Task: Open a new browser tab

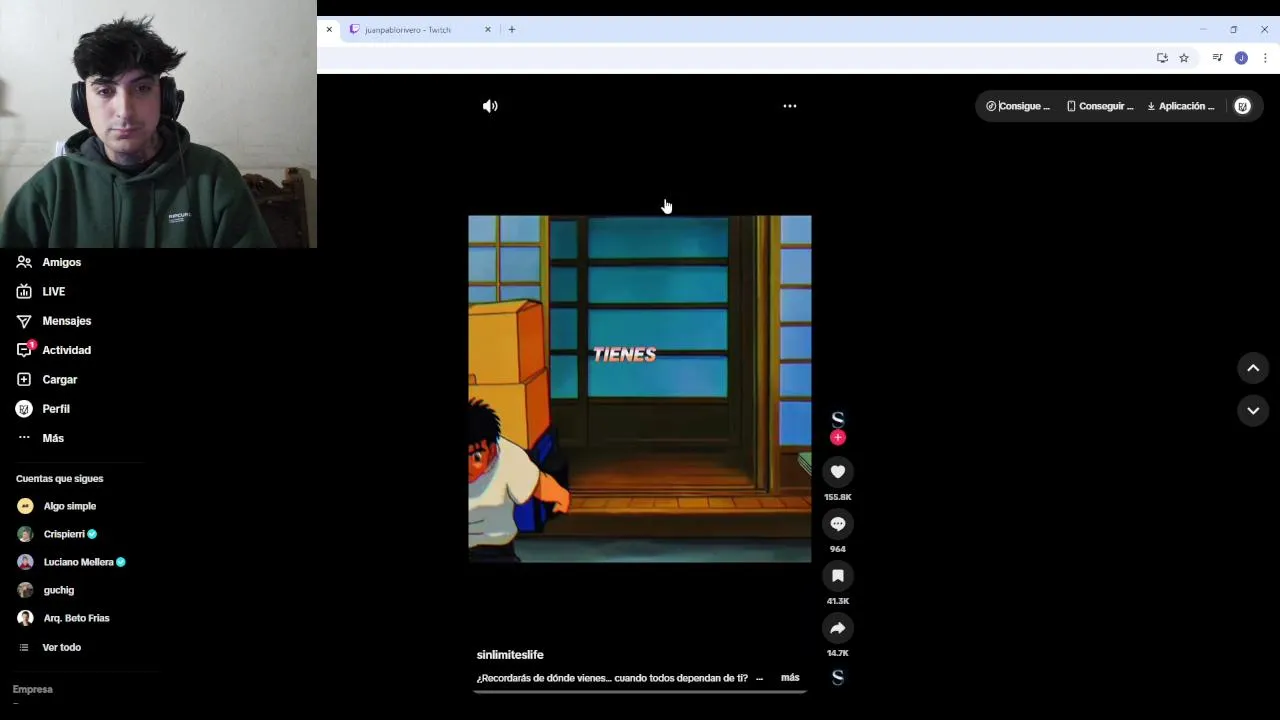Action: point(512,30)
